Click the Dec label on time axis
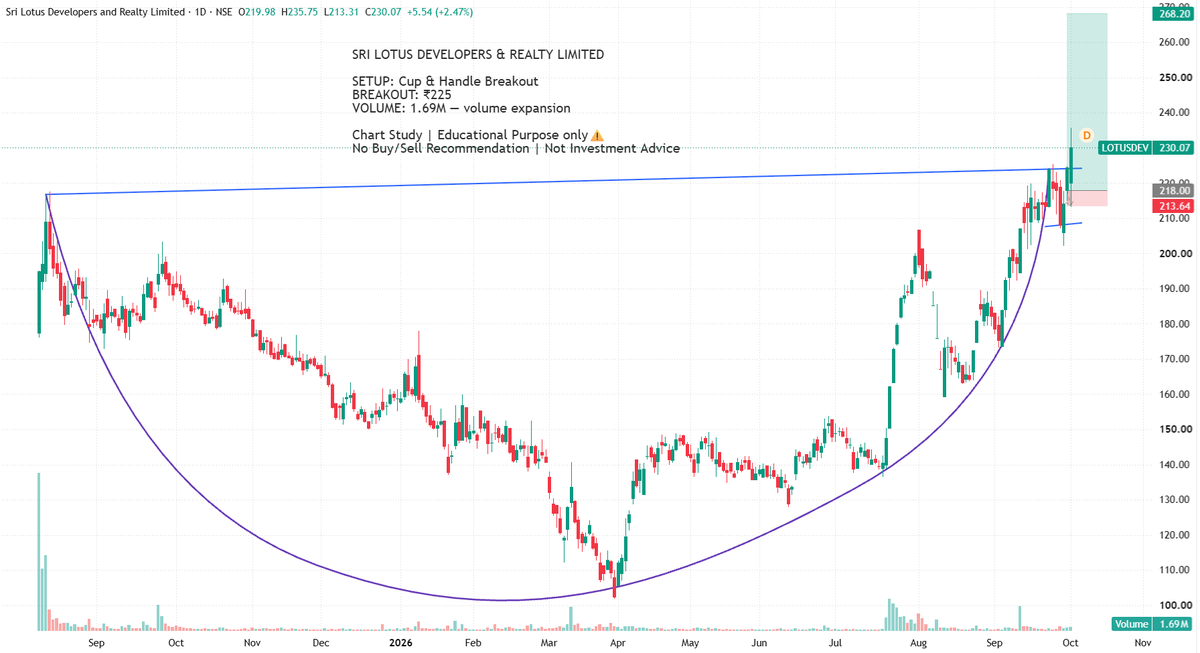 pyautogui.click(x=320, y=644)
